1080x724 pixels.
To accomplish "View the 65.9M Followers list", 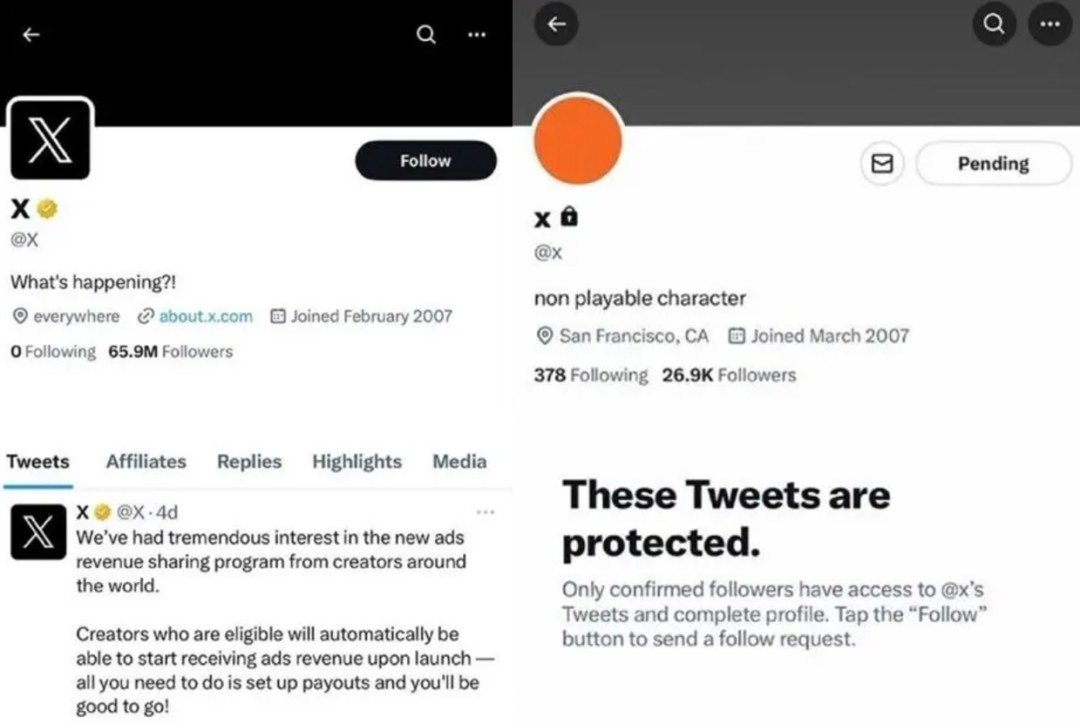I will [x=170, y=352].
